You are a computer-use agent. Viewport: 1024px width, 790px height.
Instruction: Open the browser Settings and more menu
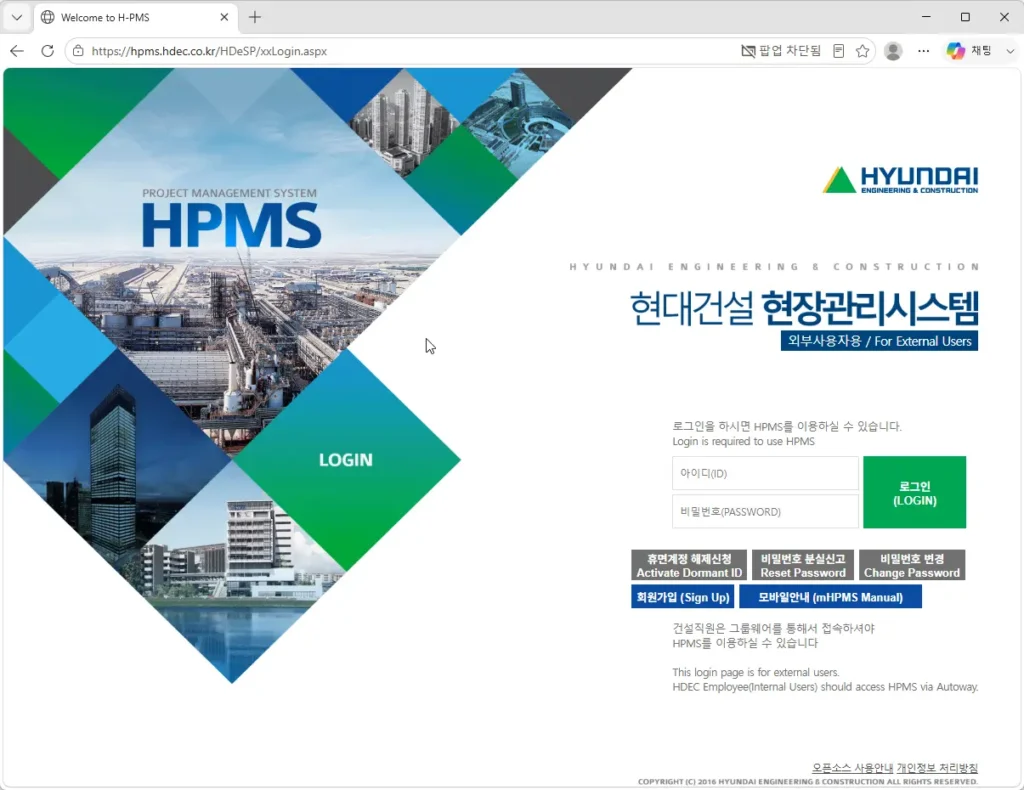pyautogui.click(x=923, y=51)
